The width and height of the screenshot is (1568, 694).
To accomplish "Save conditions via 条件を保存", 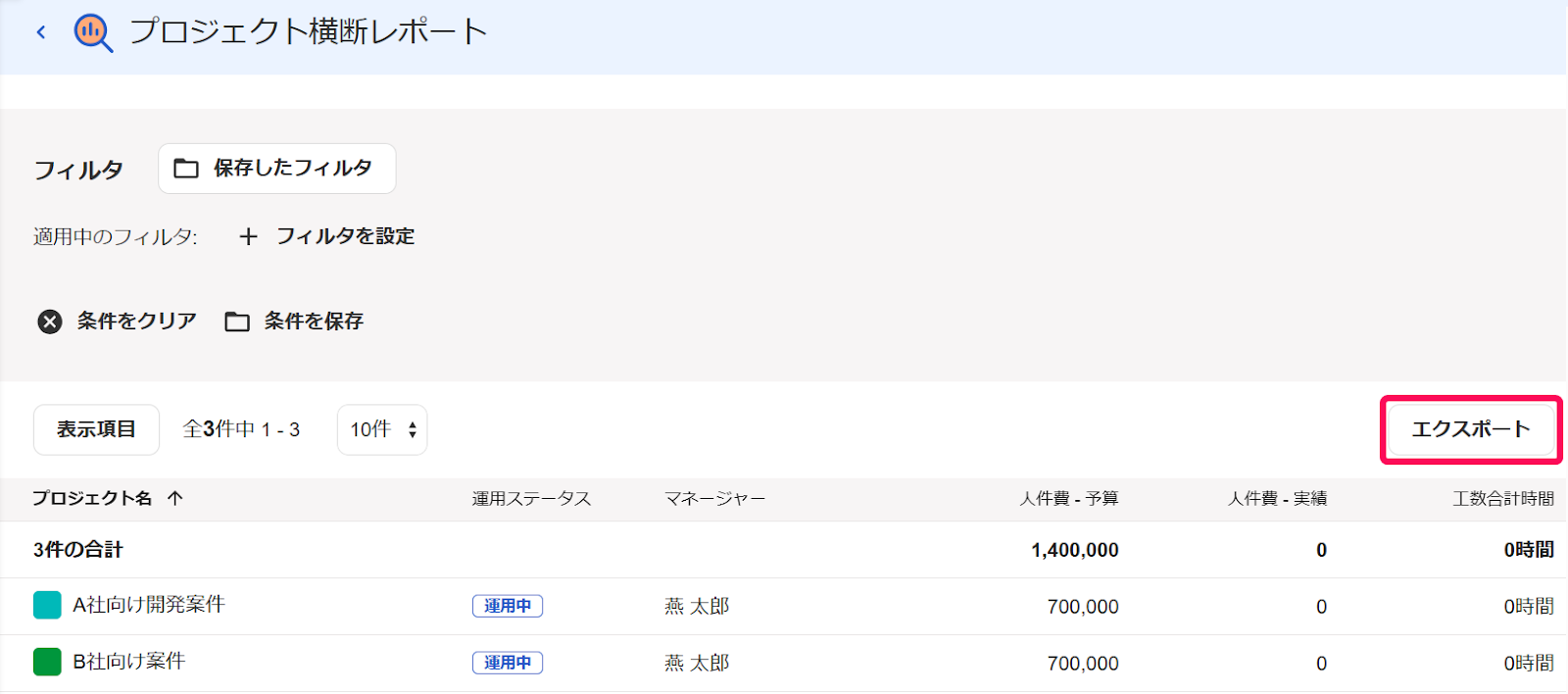I will pos(314,321).
